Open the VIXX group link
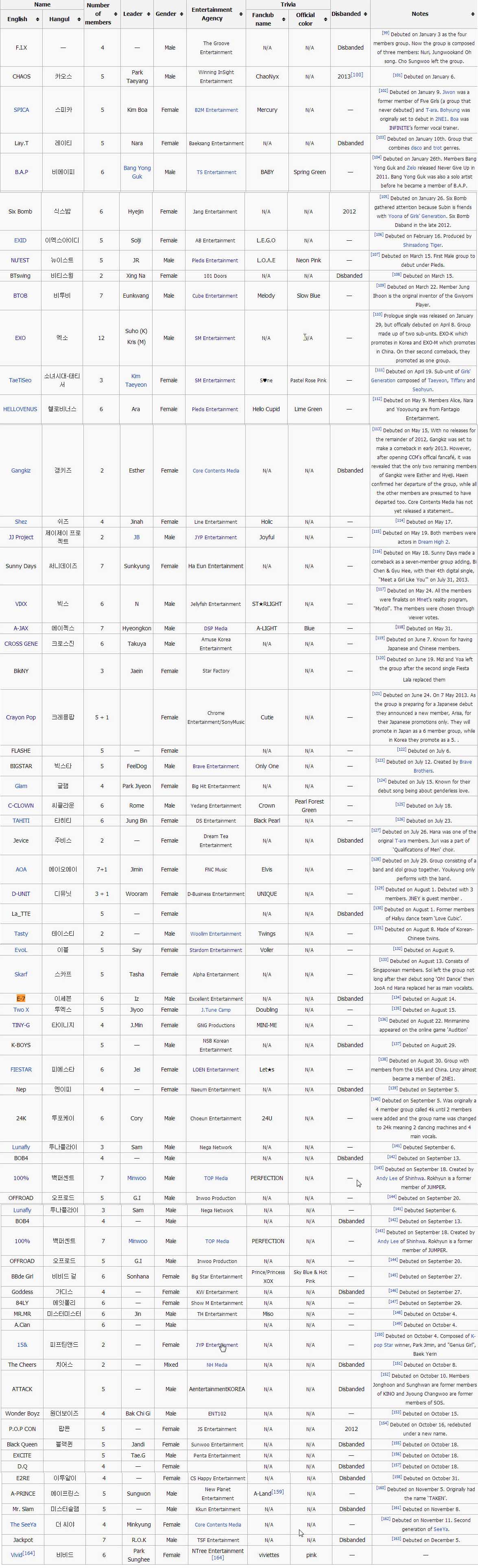Image resolution: width=478 pixels, height=1568 pixels. coord(21,604)
